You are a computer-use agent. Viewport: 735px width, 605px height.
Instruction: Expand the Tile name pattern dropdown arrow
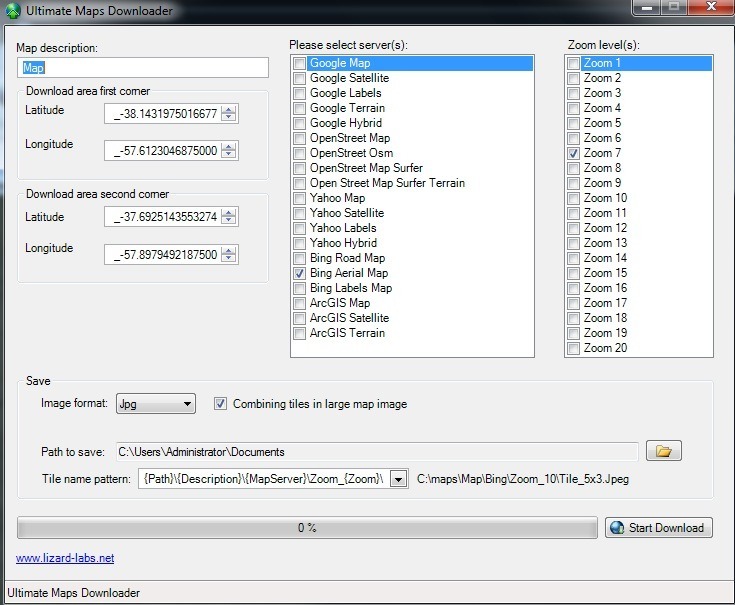(x=398, y=479)
